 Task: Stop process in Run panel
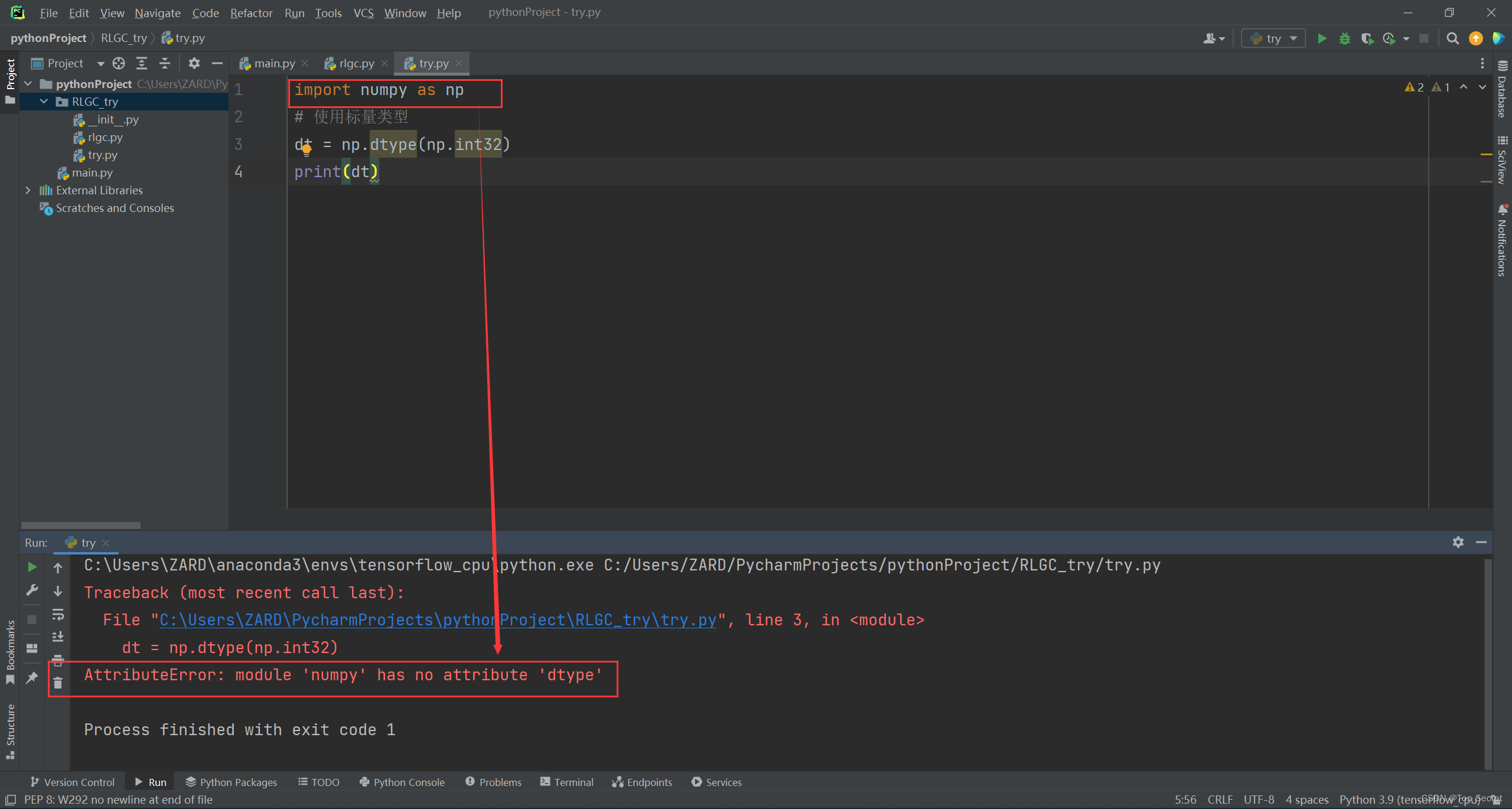(32, 619)
